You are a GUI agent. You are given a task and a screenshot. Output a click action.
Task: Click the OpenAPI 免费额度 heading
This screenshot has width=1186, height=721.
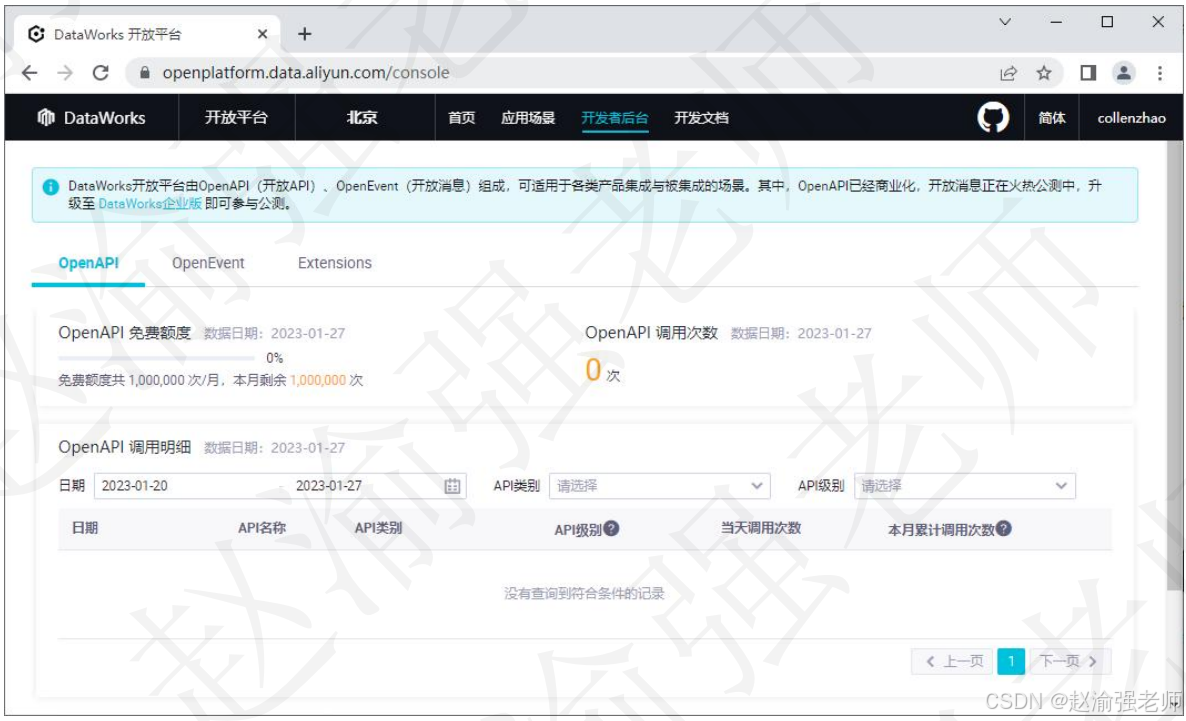(125, 333)
